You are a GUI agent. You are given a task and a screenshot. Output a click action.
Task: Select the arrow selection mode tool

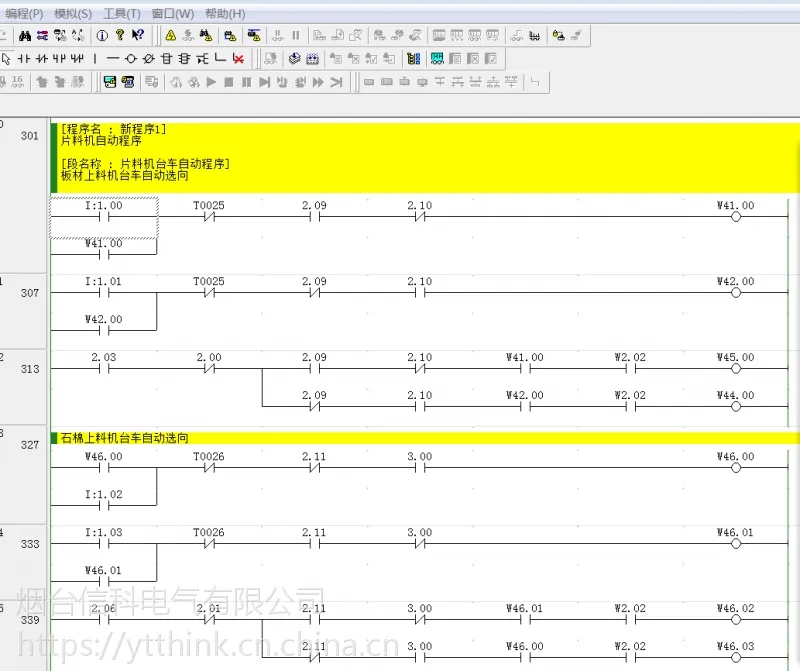point(6,59)
